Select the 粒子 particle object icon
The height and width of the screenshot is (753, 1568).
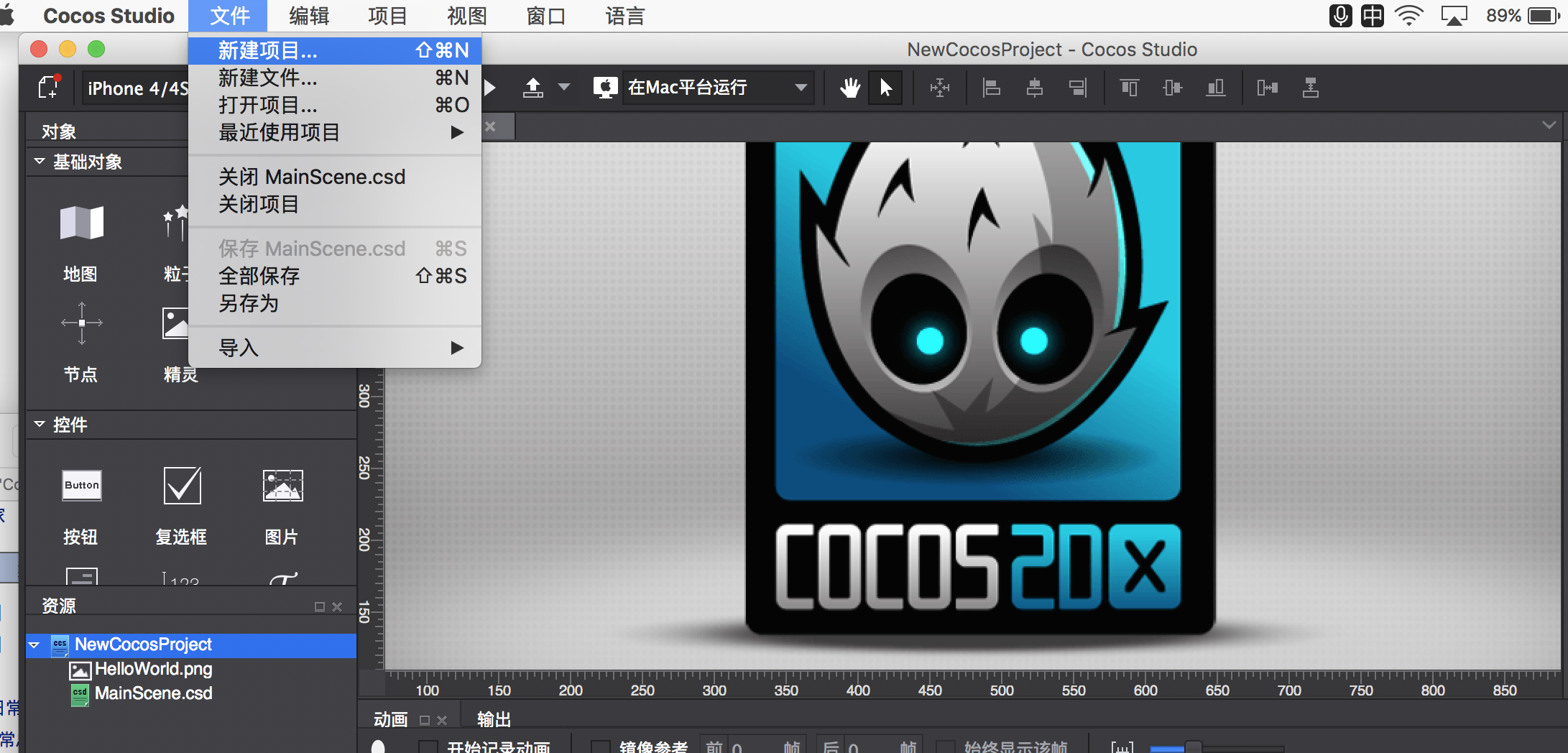[x=175, y=223]
